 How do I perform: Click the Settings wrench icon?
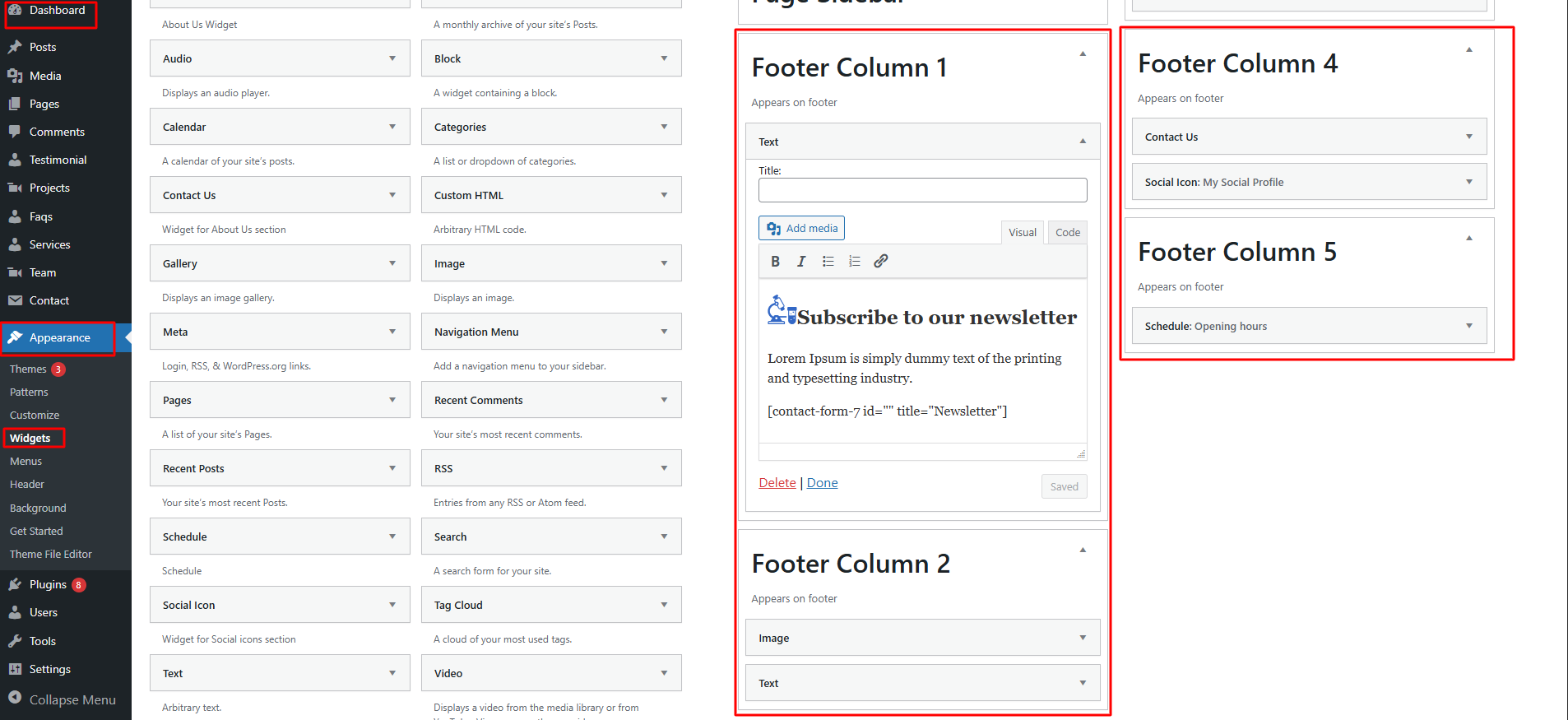tap(16, 669)
